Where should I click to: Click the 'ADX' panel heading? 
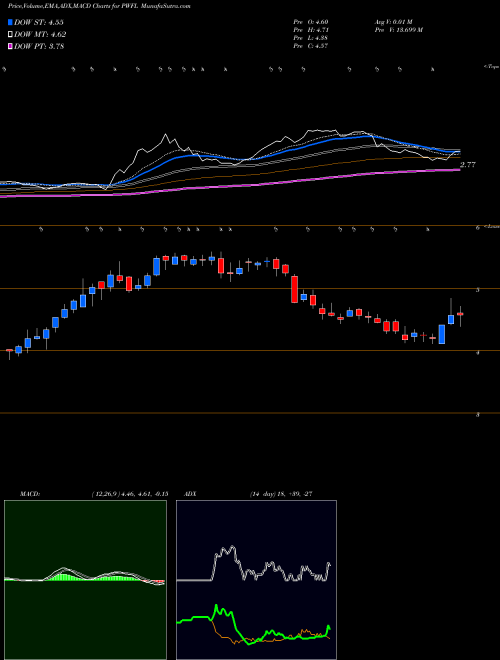[x=190, y=494]
